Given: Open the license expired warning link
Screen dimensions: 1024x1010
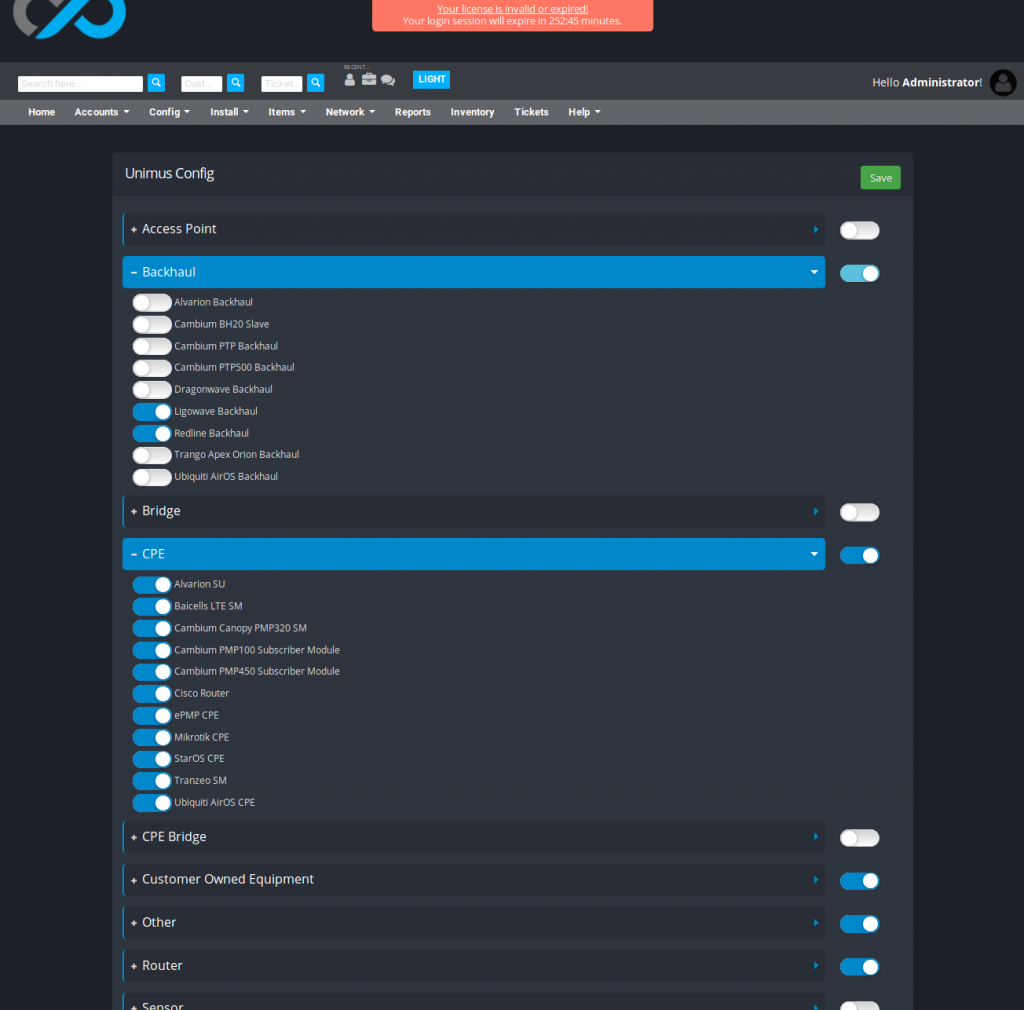Looking at the screenshot, I should click(512, 8).
